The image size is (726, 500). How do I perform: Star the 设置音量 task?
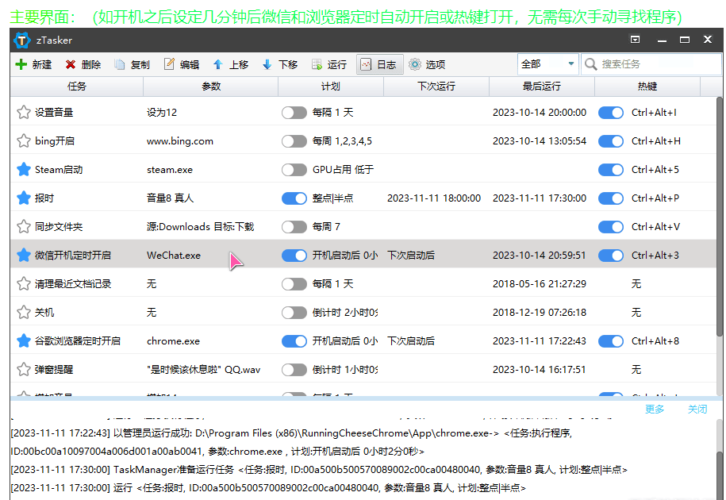click(x=23, y=113)
